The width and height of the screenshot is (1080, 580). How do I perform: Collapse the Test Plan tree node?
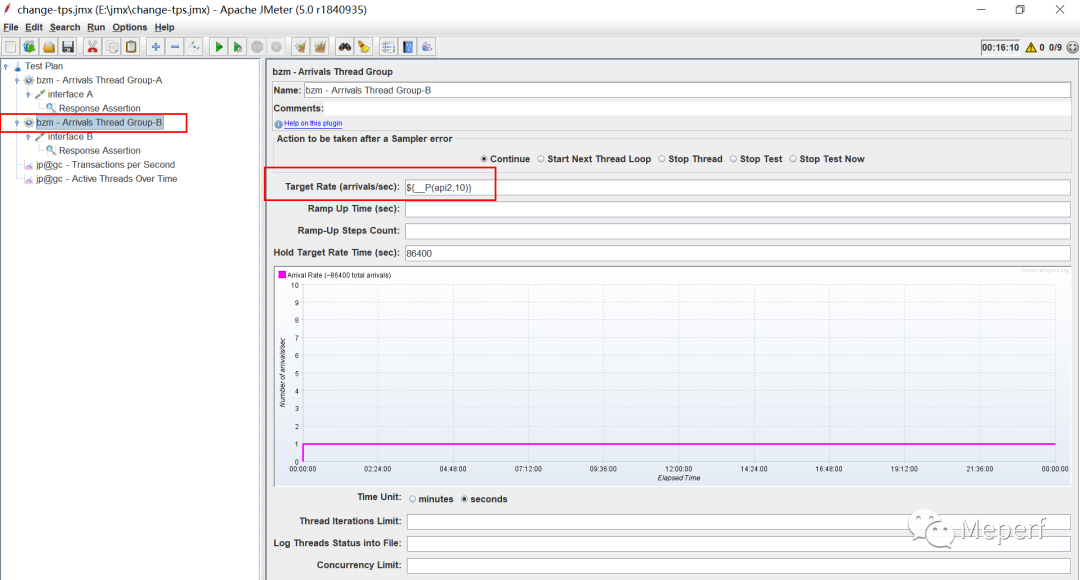pos(6,66)
